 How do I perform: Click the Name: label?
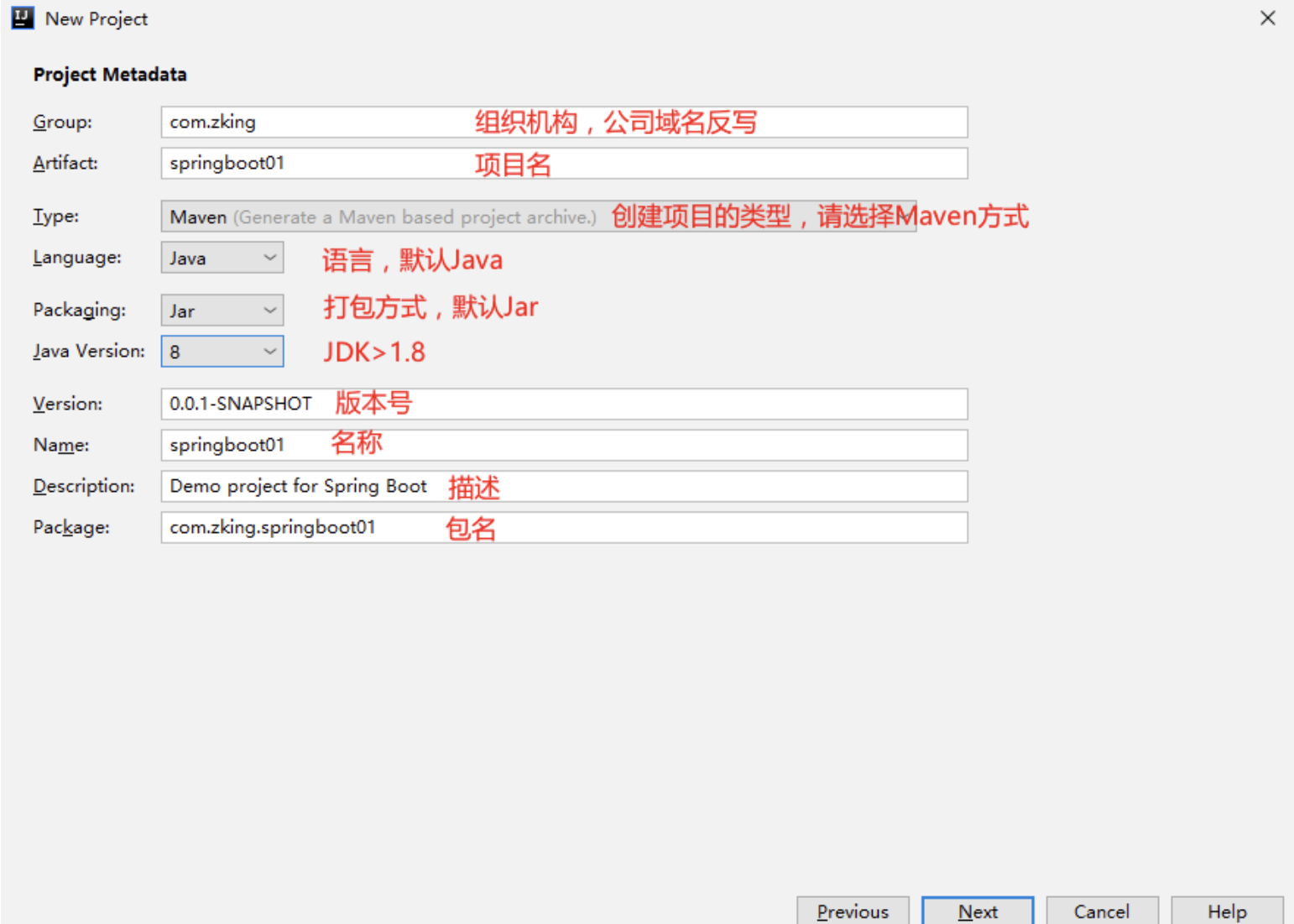coord(61,445)
